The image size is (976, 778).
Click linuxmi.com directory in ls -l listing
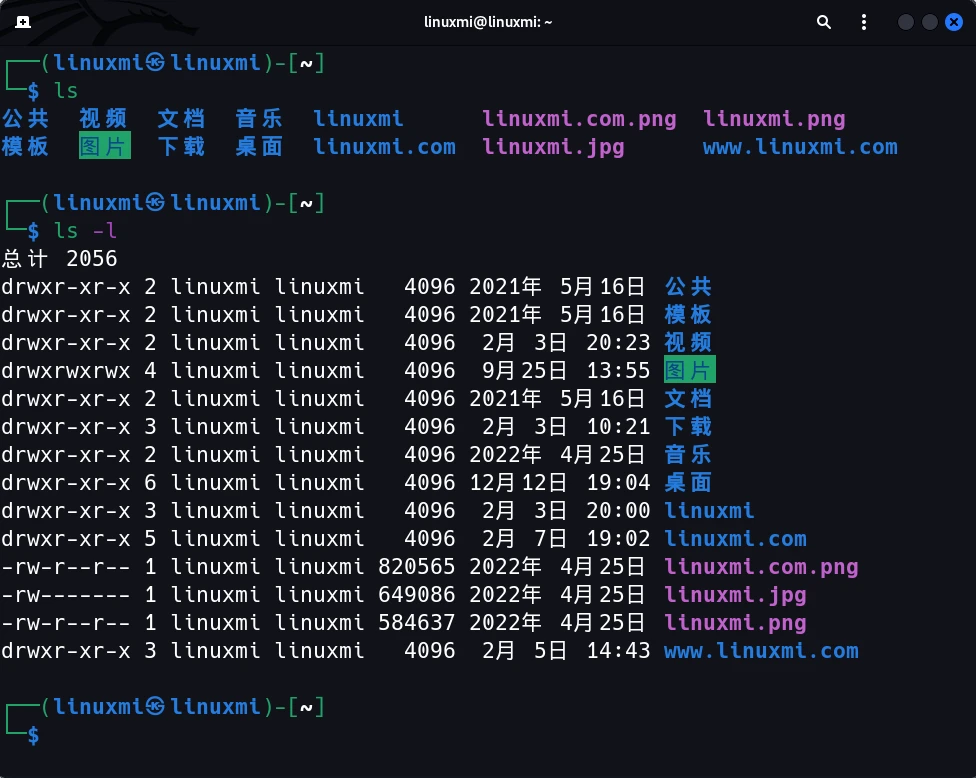pos(735,538)
